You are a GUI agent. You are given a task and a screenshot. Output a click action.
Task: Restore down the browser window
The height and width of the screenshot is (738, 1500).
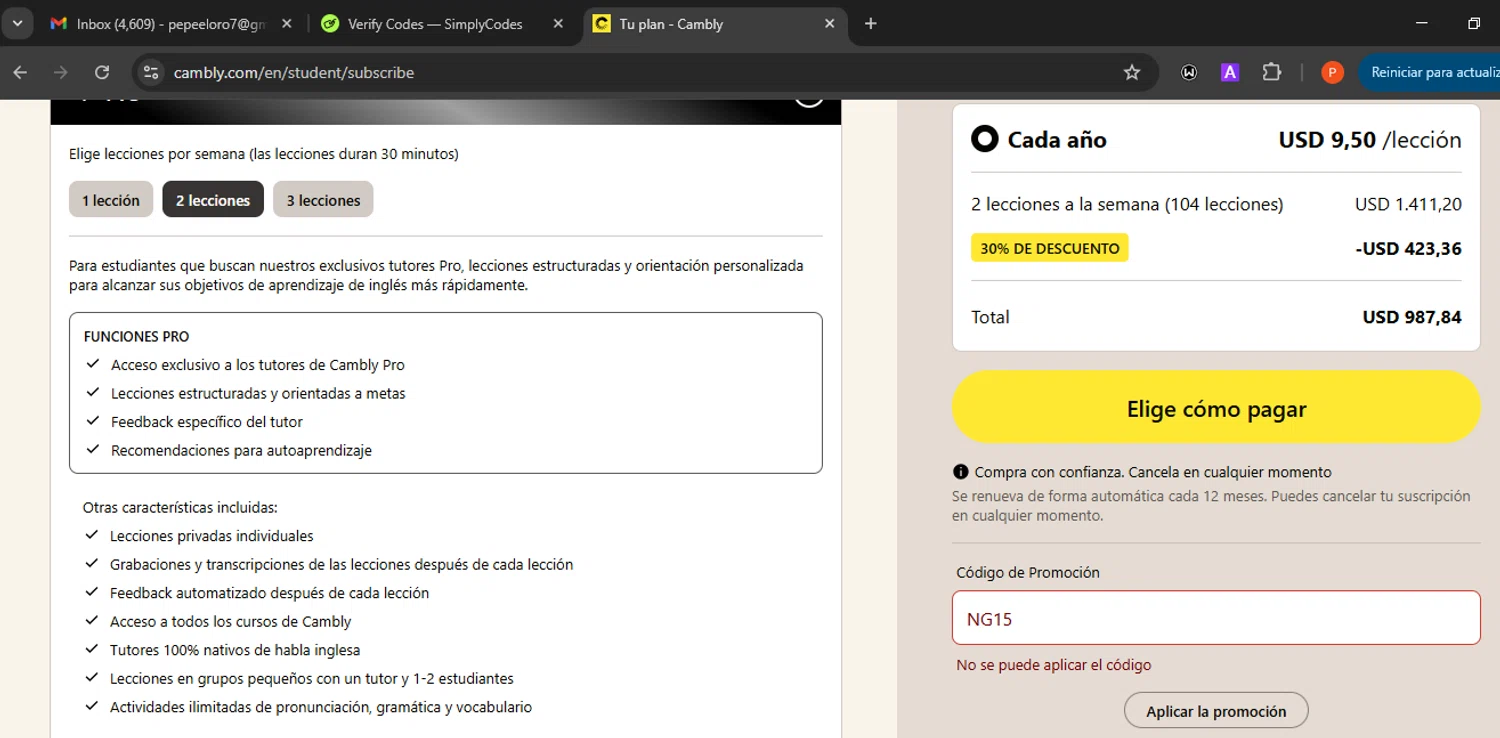point(1473,24)
